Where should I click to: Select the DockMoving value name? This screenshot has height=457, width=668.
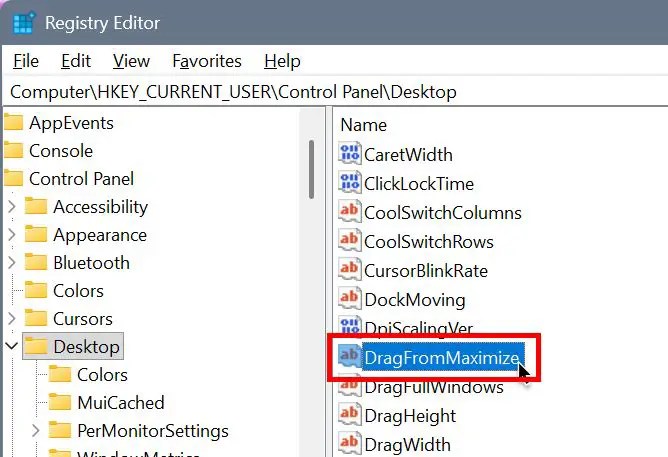pos(415,299)
